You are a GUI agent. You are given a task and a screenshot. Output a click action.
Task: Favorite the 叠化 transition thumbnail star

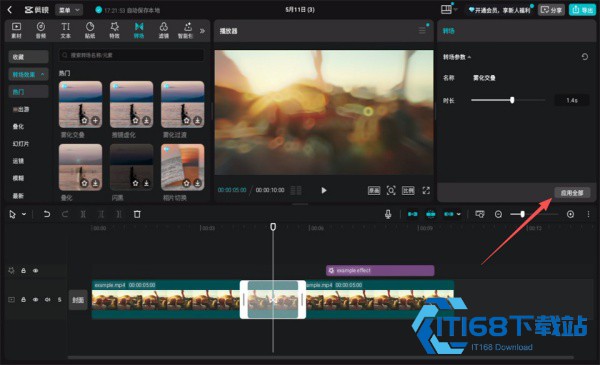click(84, 183)
